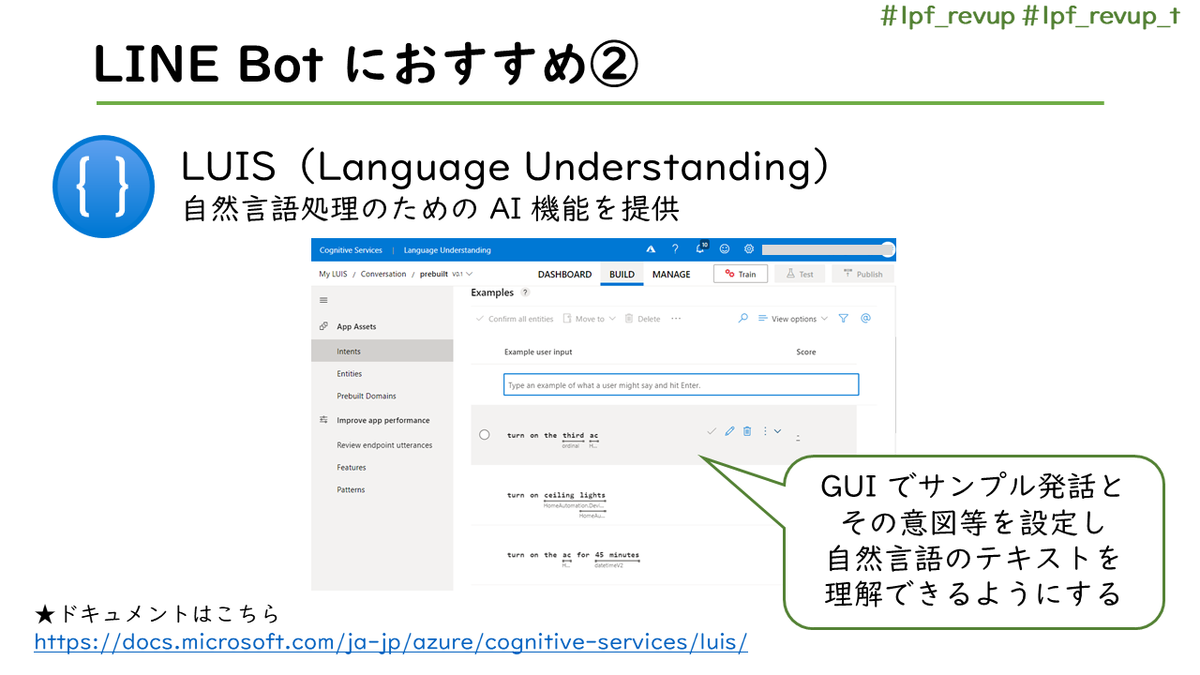The image size is (1200, 675).
Task: Click the @ entity filter icon
Action: tap(866, 318)
